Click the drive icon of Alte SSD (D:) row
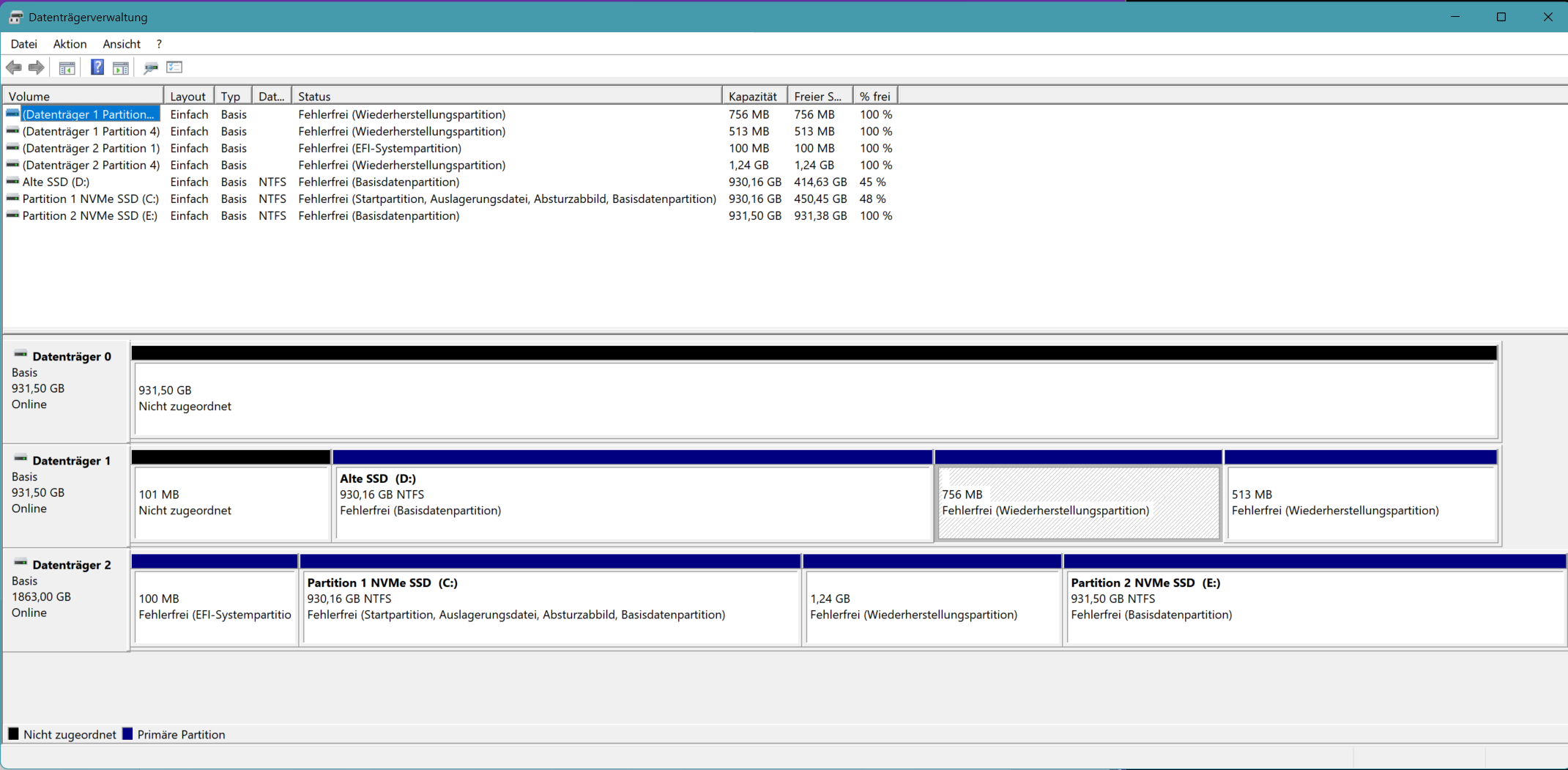Viewport: 1568px width, 770px height. coord(12,181)
